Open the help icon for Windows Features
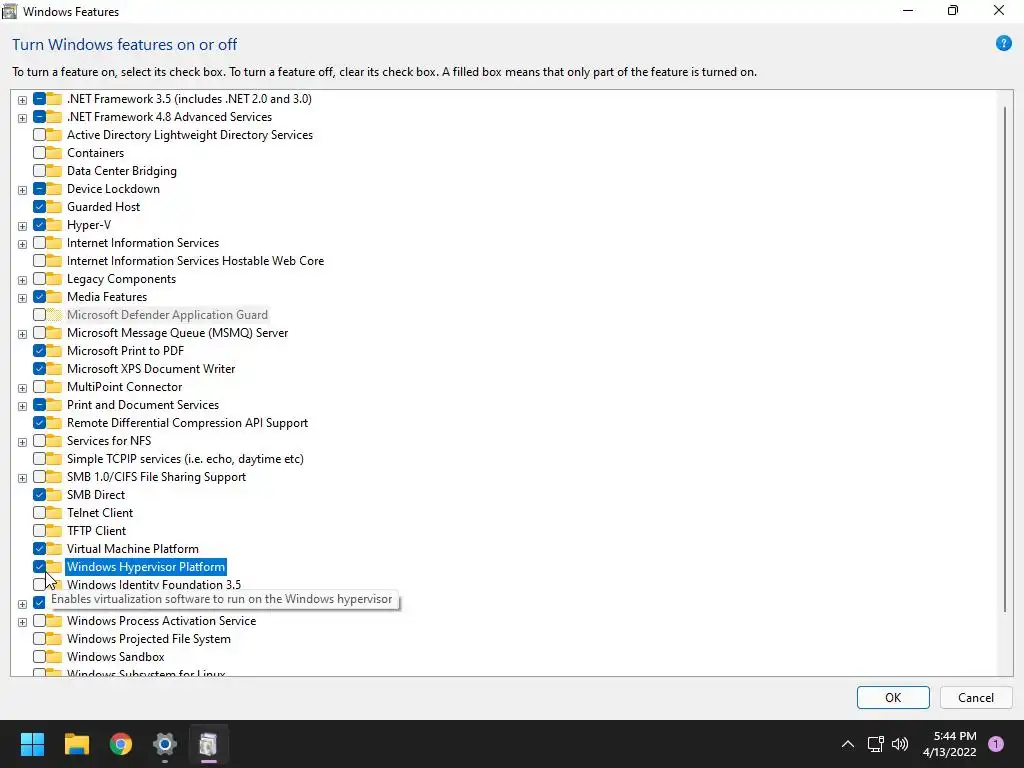The image size is (1024, 768). (1003, 44)
